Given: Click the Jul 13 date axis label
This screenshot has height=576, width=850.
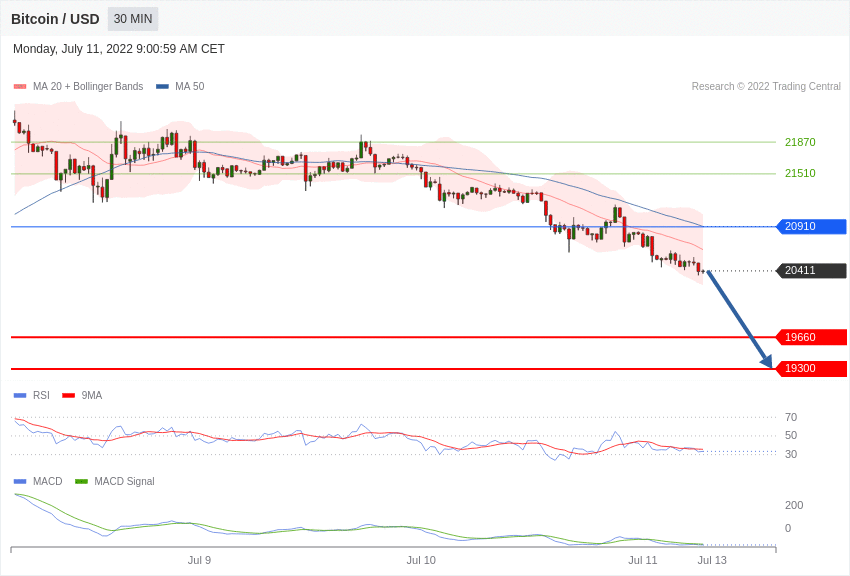Looking at the screenshot, I should pos(712,560).
